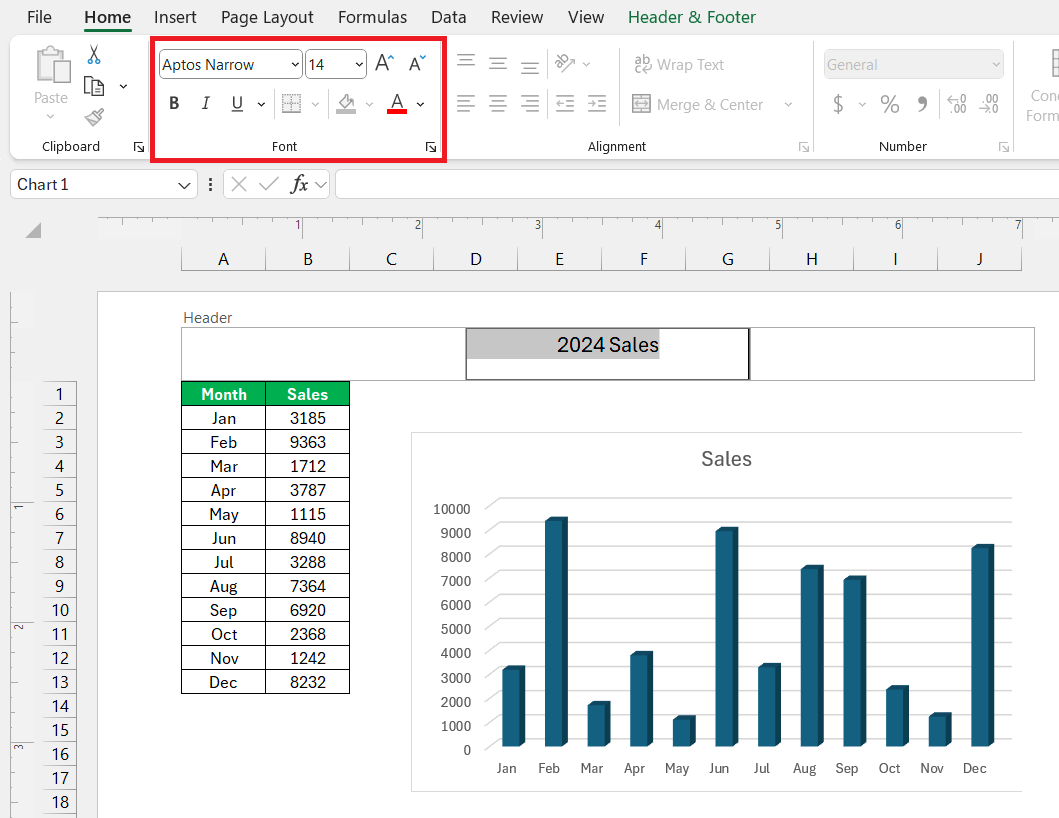Expand Merge & Center dropdown arrow

pyautogui.click(x=788, y=105)
